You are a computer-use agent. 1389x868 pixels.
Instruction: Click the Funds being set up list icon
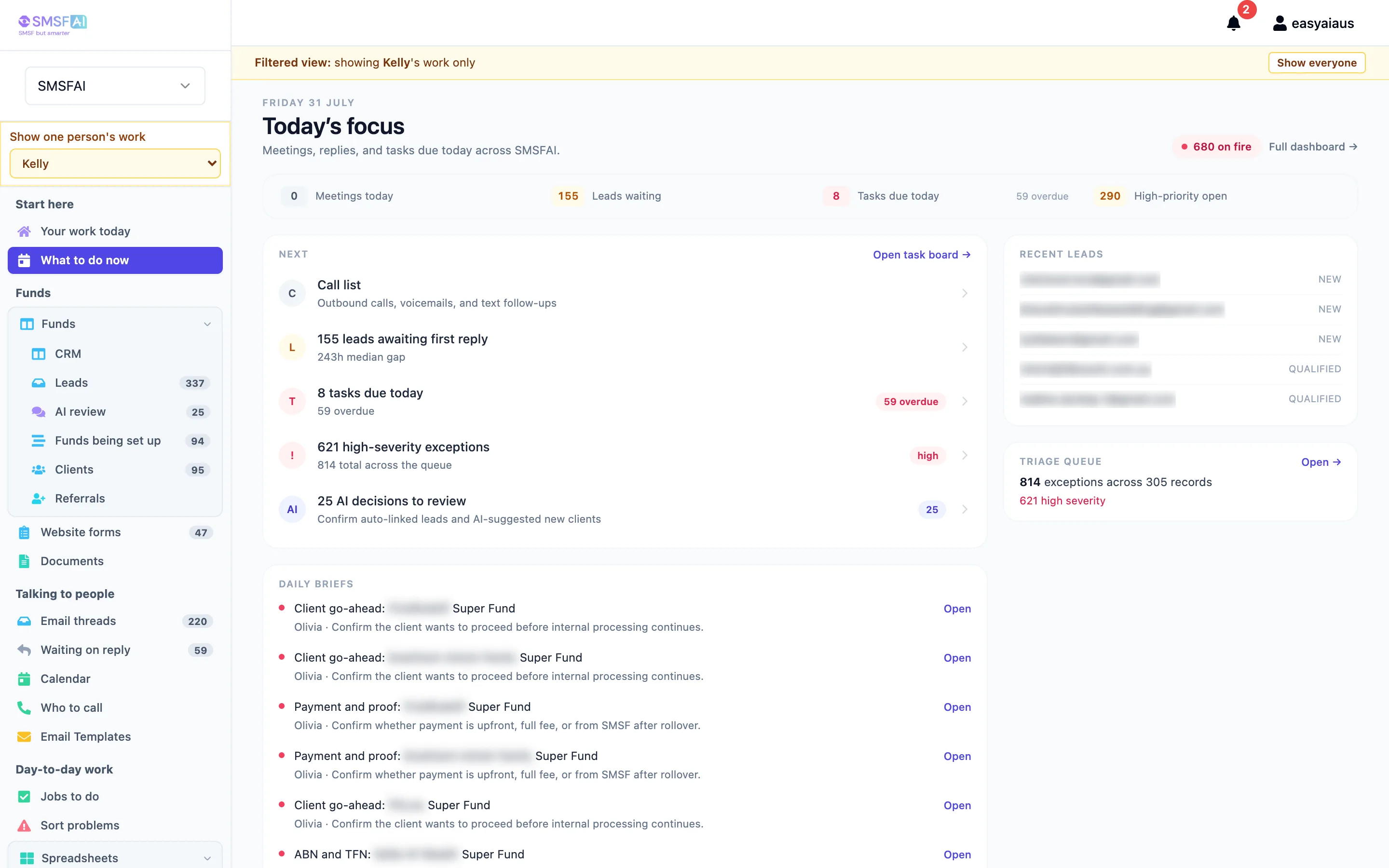[39, 440]
